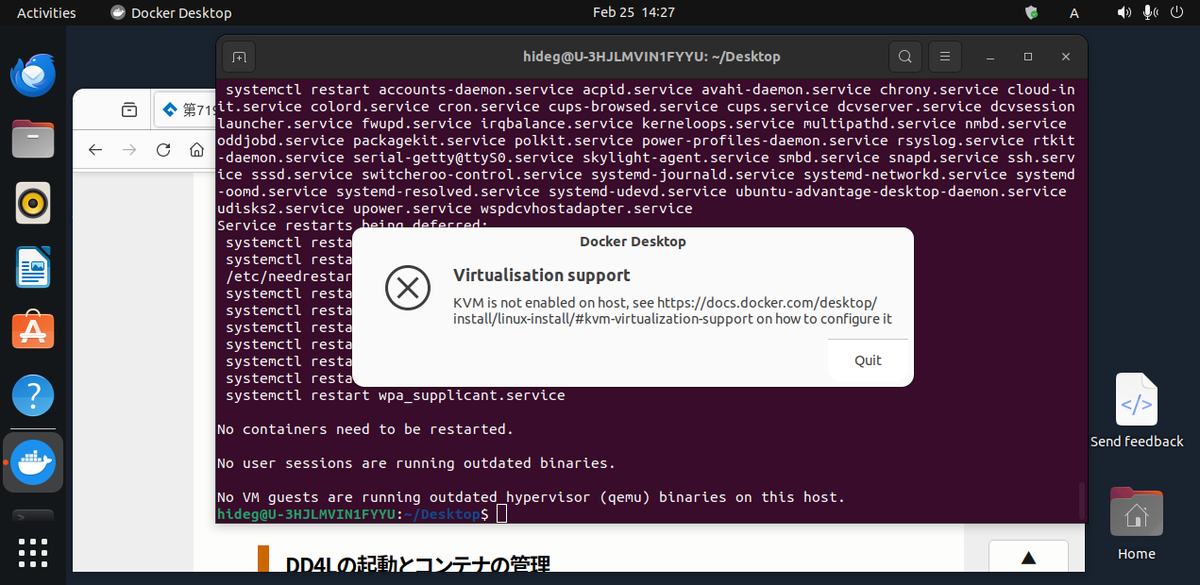Click the Quit button in Docker dialog
Screen dimensions: 1200x585
click(868, 360)
